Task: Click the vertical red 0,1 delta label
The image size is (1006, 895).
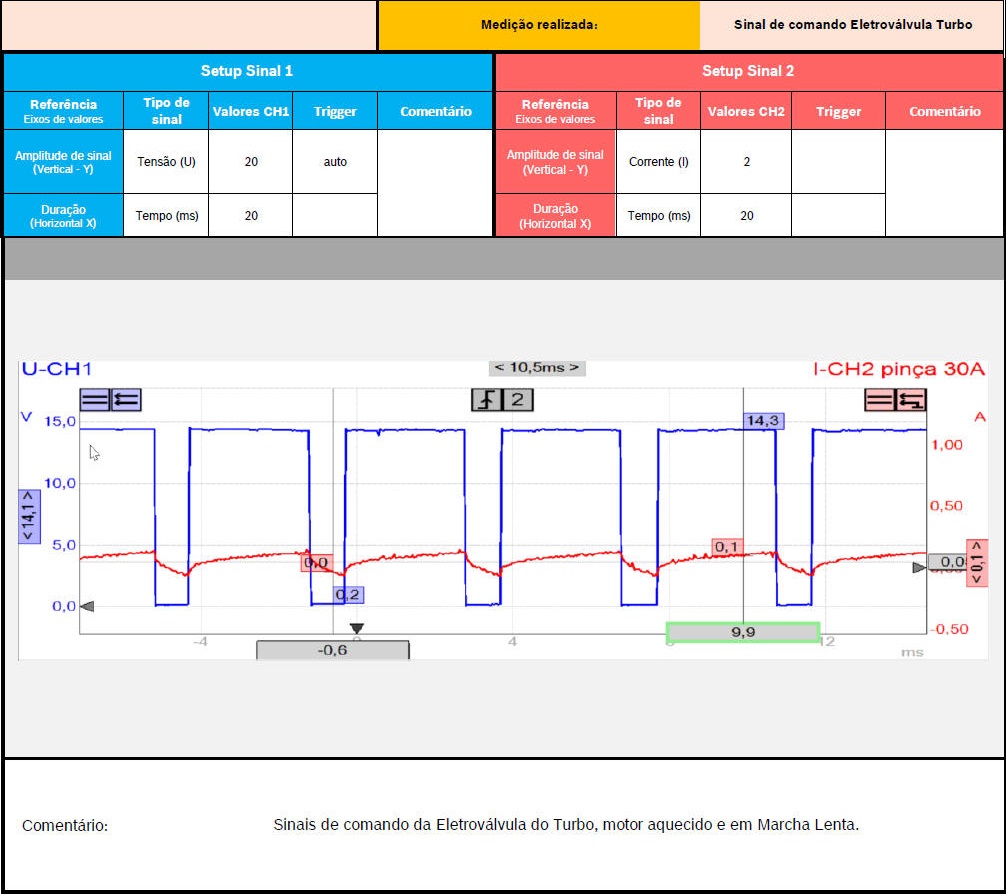Action: (x=976, y=563)
